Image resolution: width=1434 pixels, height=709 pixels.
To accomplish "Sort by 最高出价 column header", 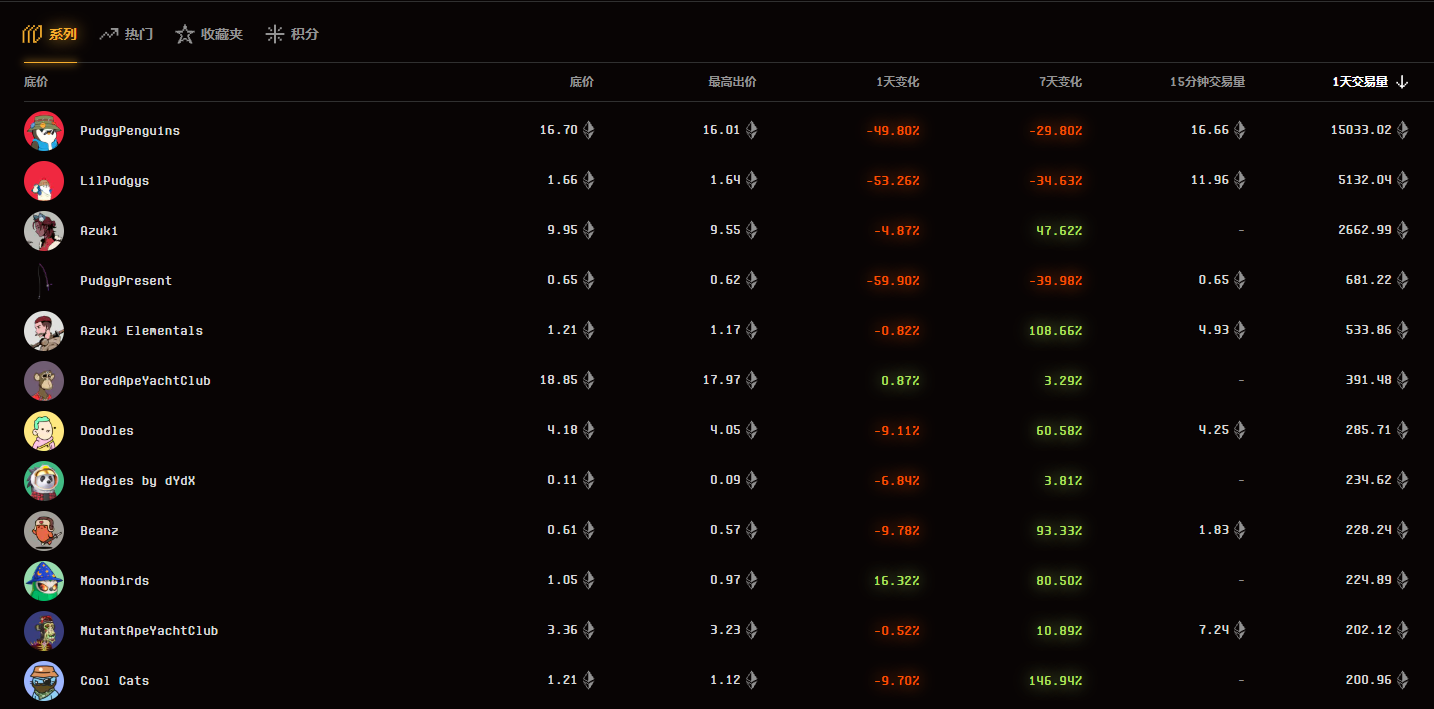I will [x=732, y=82].
